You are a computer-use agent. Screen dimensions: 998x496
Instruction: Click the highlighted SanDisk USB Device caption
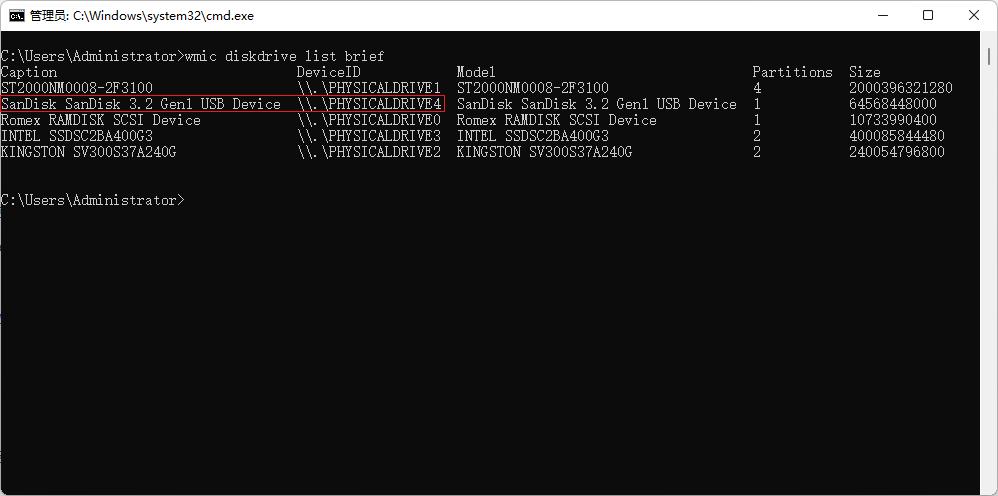(x=141, y=104)
